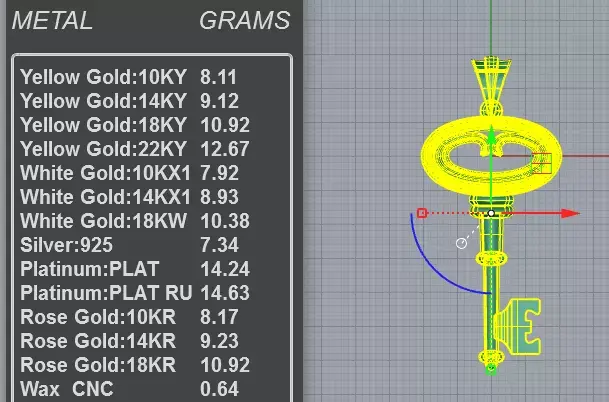The height and width of the screenshot is (402, 609).
Task: Select the Yellow Gold:22KY row
Action: (x=135, y=149)
